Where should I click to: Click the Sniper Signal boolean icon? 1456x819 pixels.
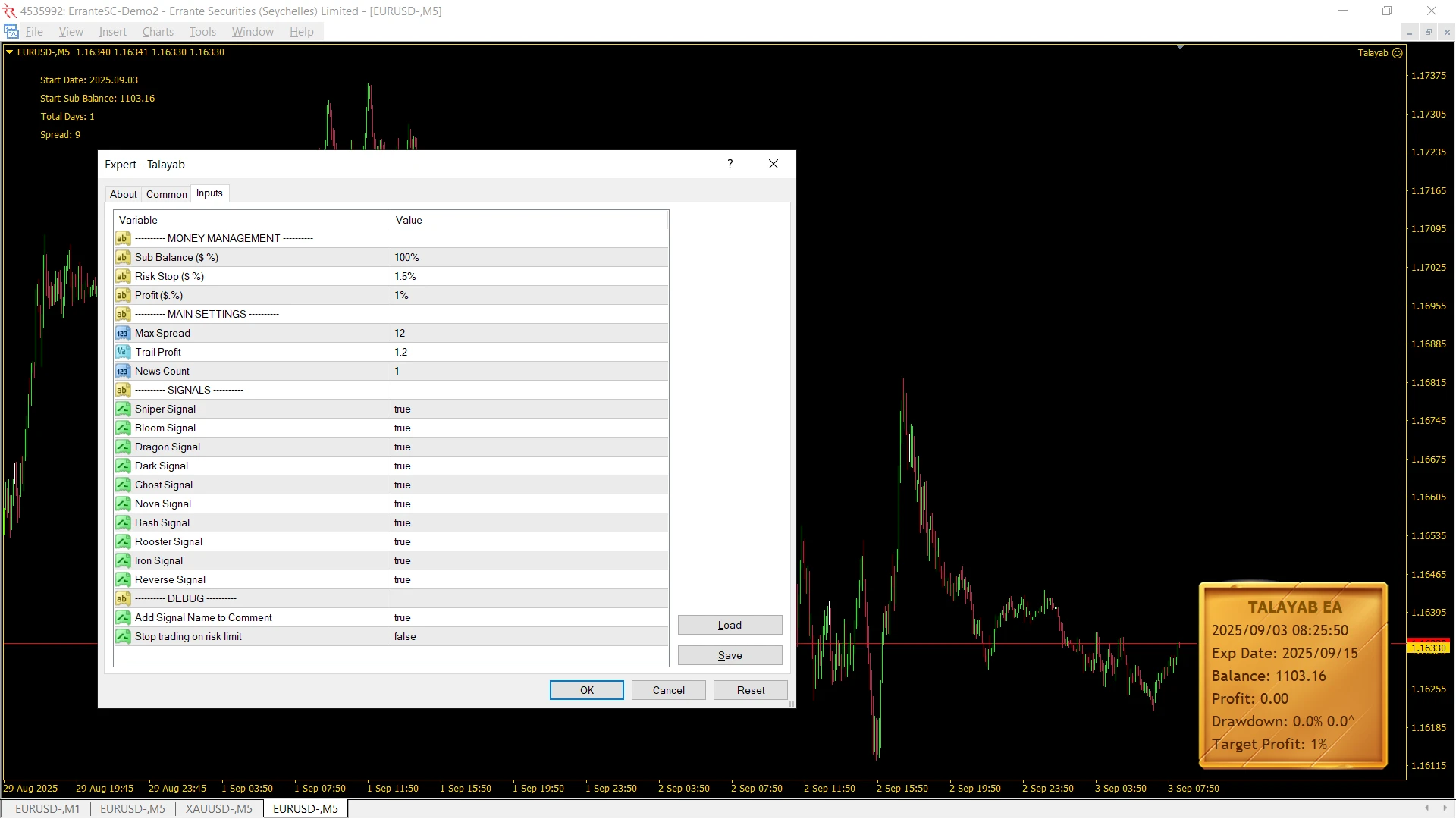pyautogui.click(x=122, y=409)
